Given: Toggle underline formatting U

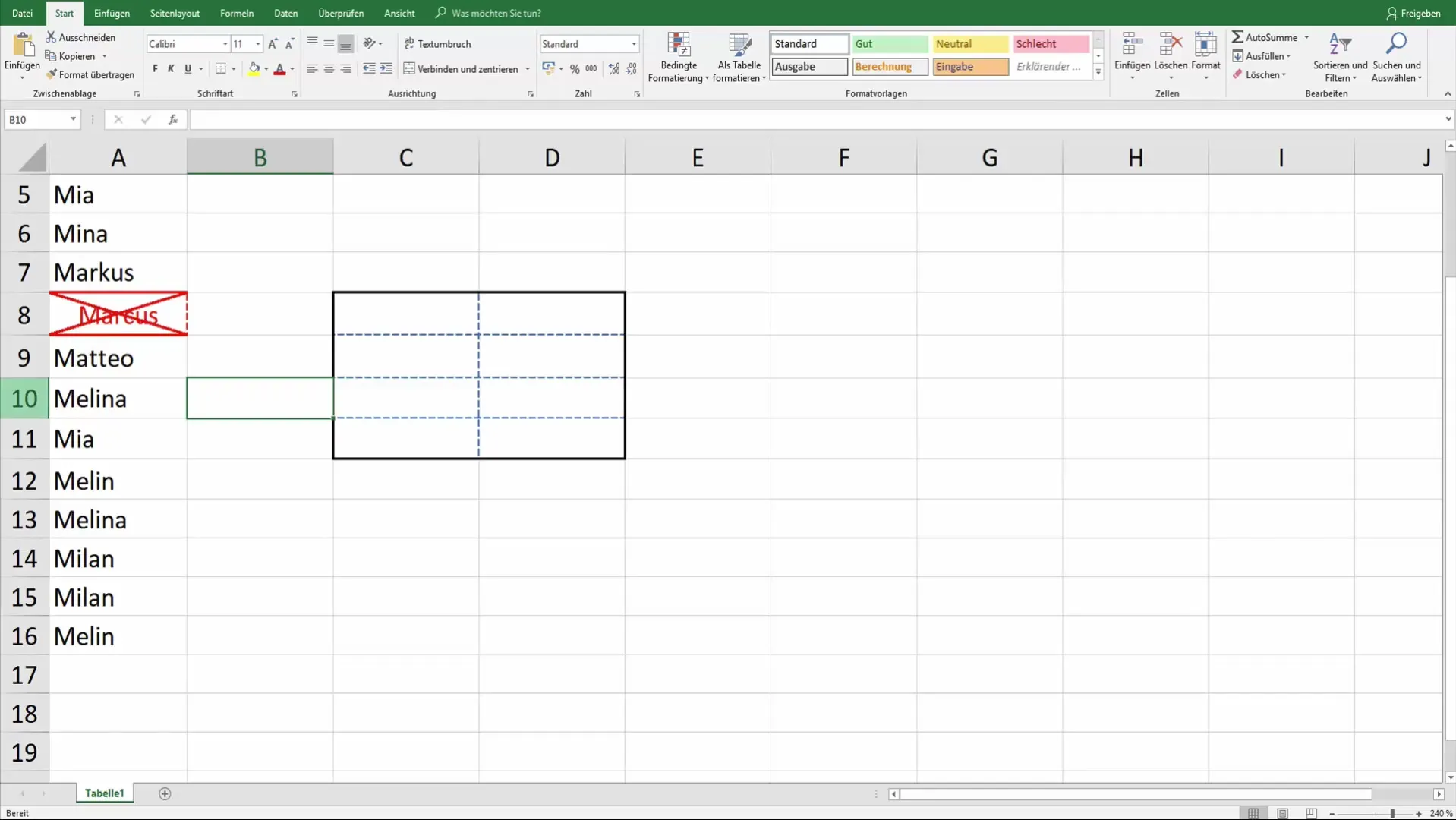Looking at the screenshot, I should 188,69.
